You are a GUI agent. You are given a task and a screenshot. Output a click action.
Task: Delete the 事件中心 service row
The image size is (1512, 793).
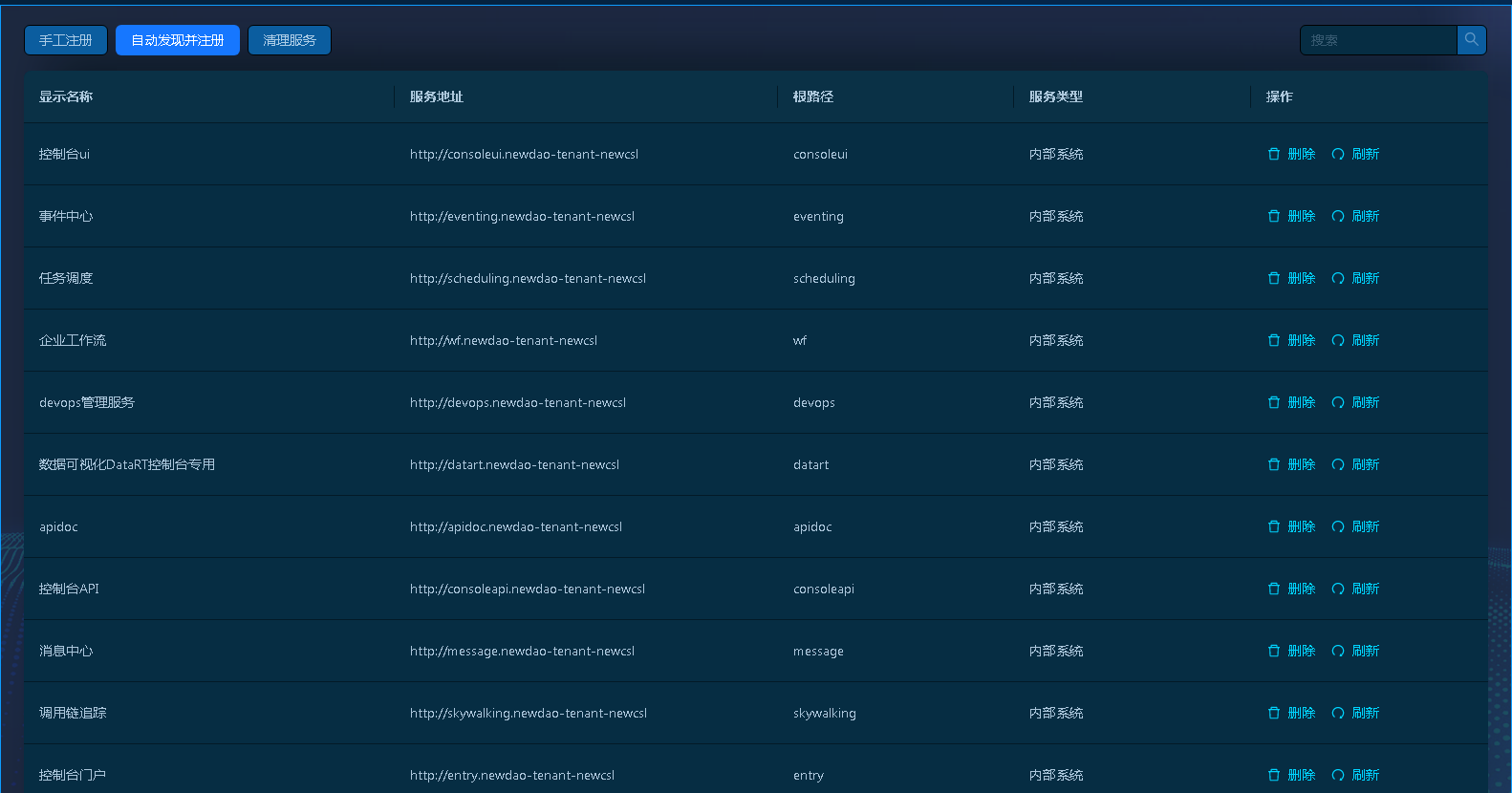pos(1291,216)
